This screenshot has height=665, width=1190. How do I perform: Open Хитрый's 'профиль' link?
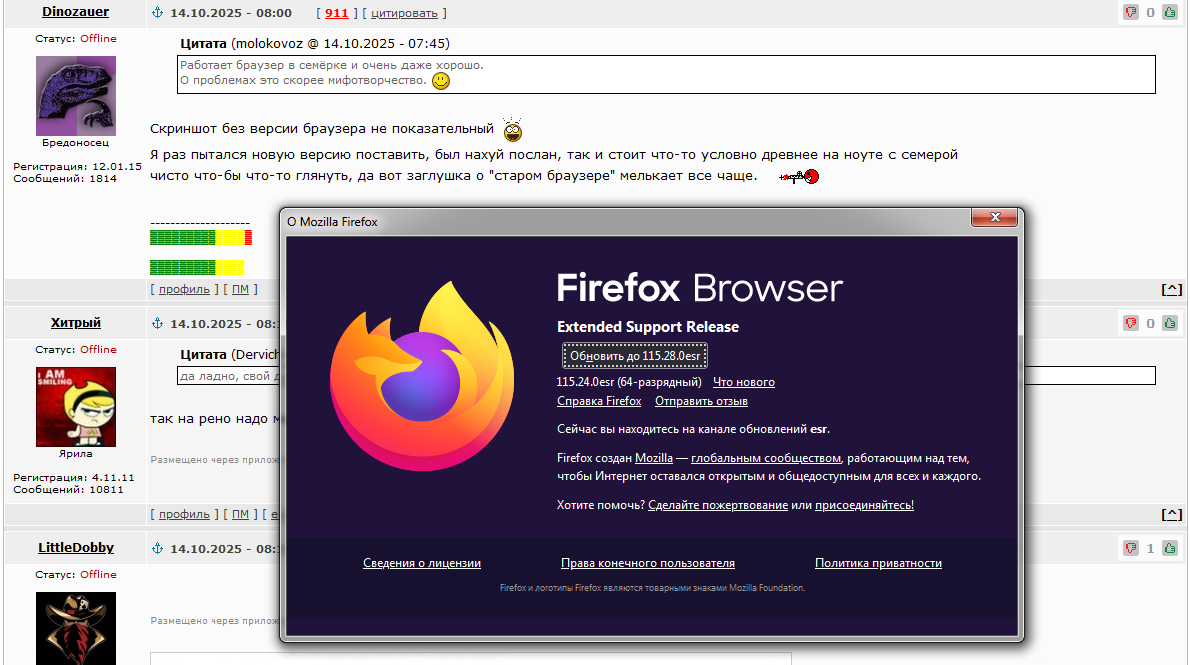184,514
